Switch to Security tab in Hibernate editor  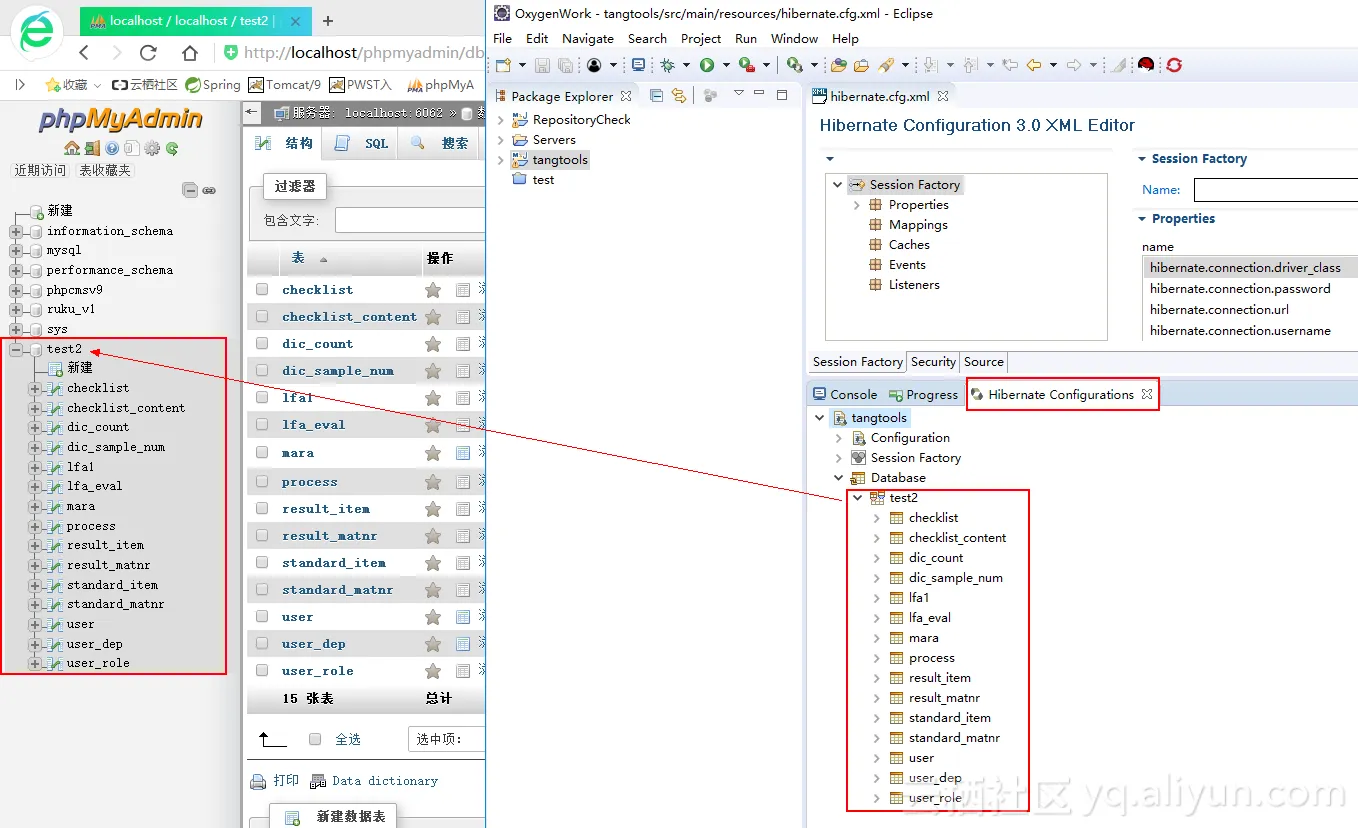tap(933, 362)
